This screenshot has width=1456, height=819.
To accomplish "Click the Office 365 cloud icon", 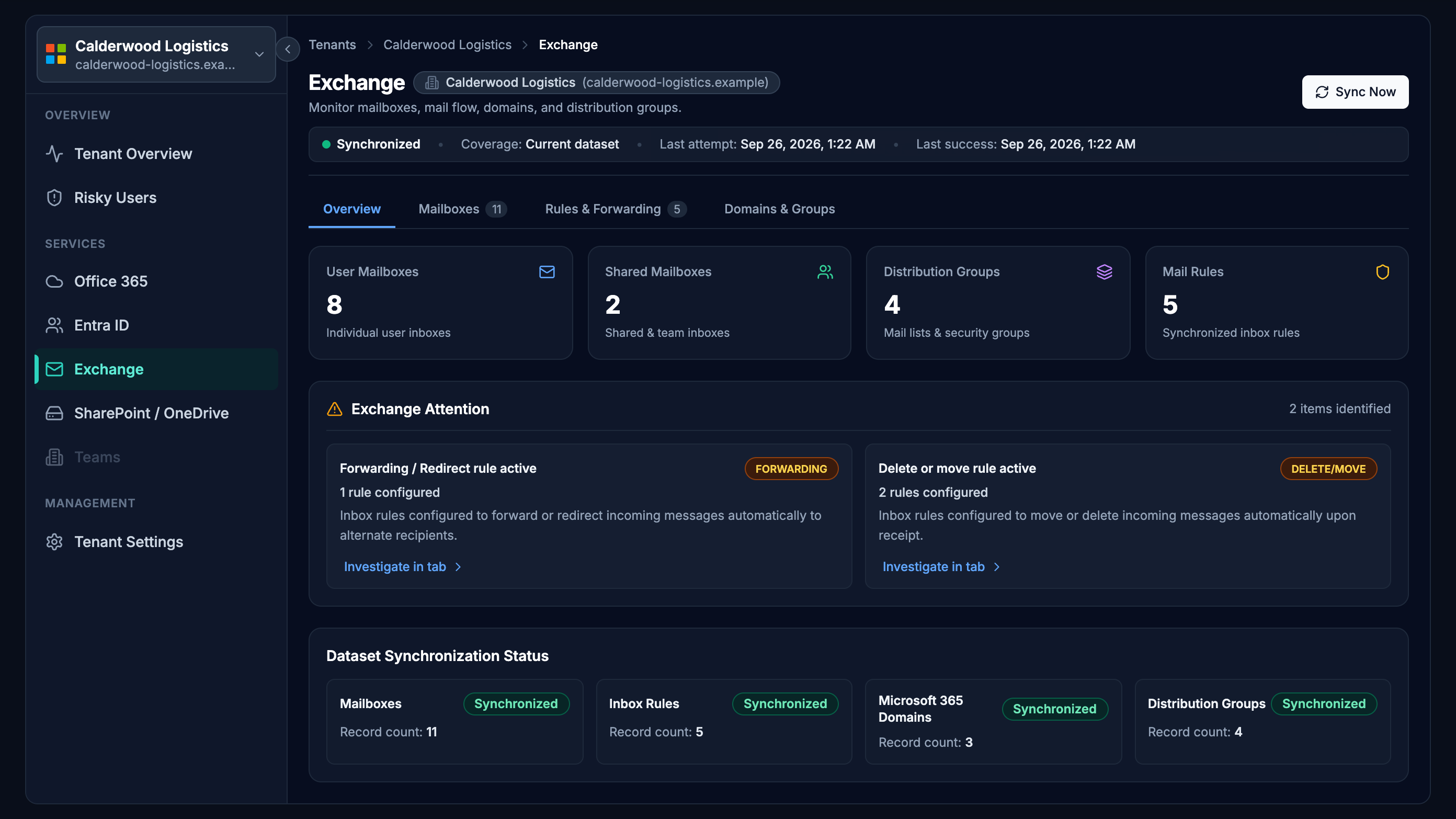I will point(54,281).
